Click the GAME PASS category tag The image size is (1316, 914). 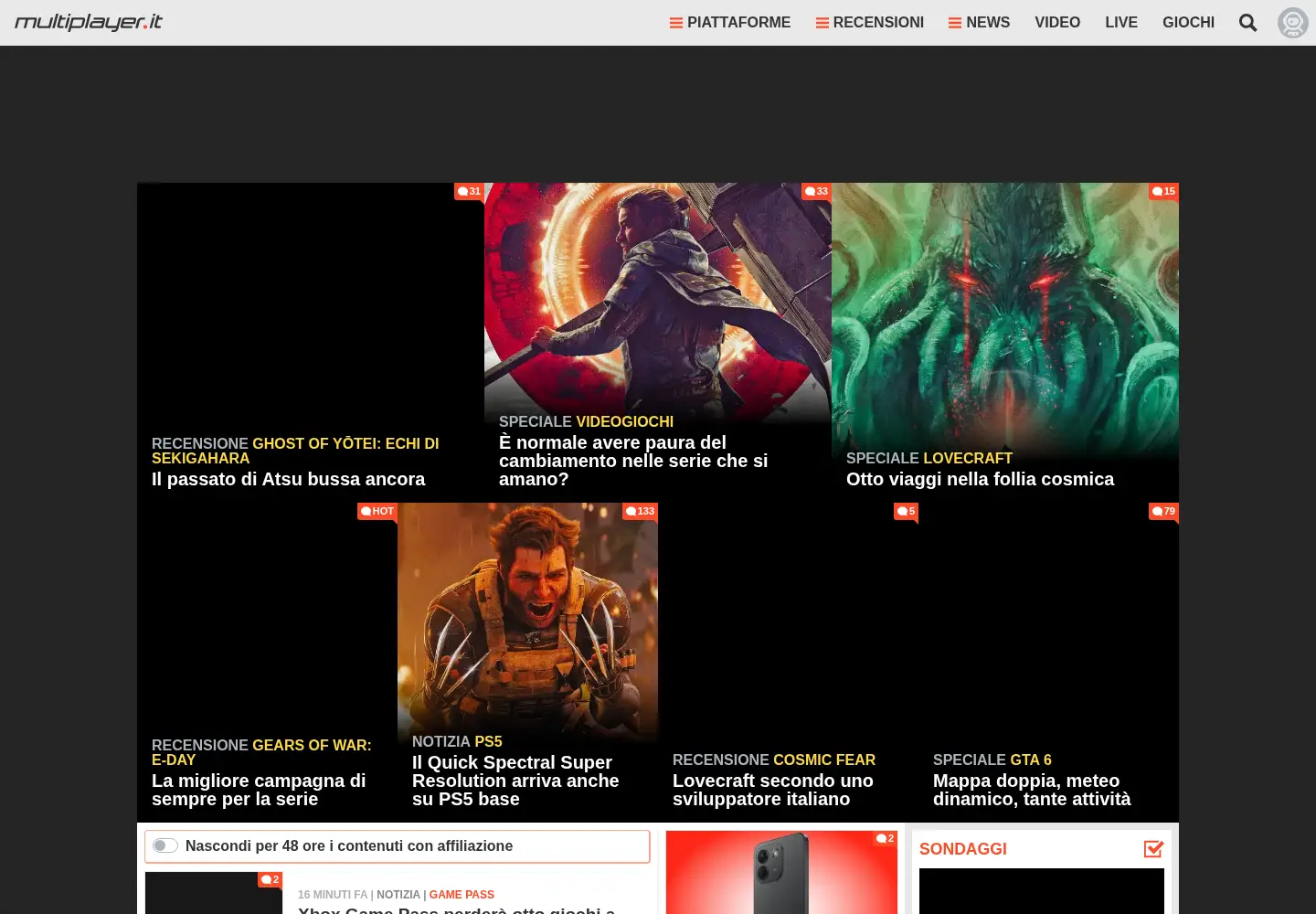point(462,895)
